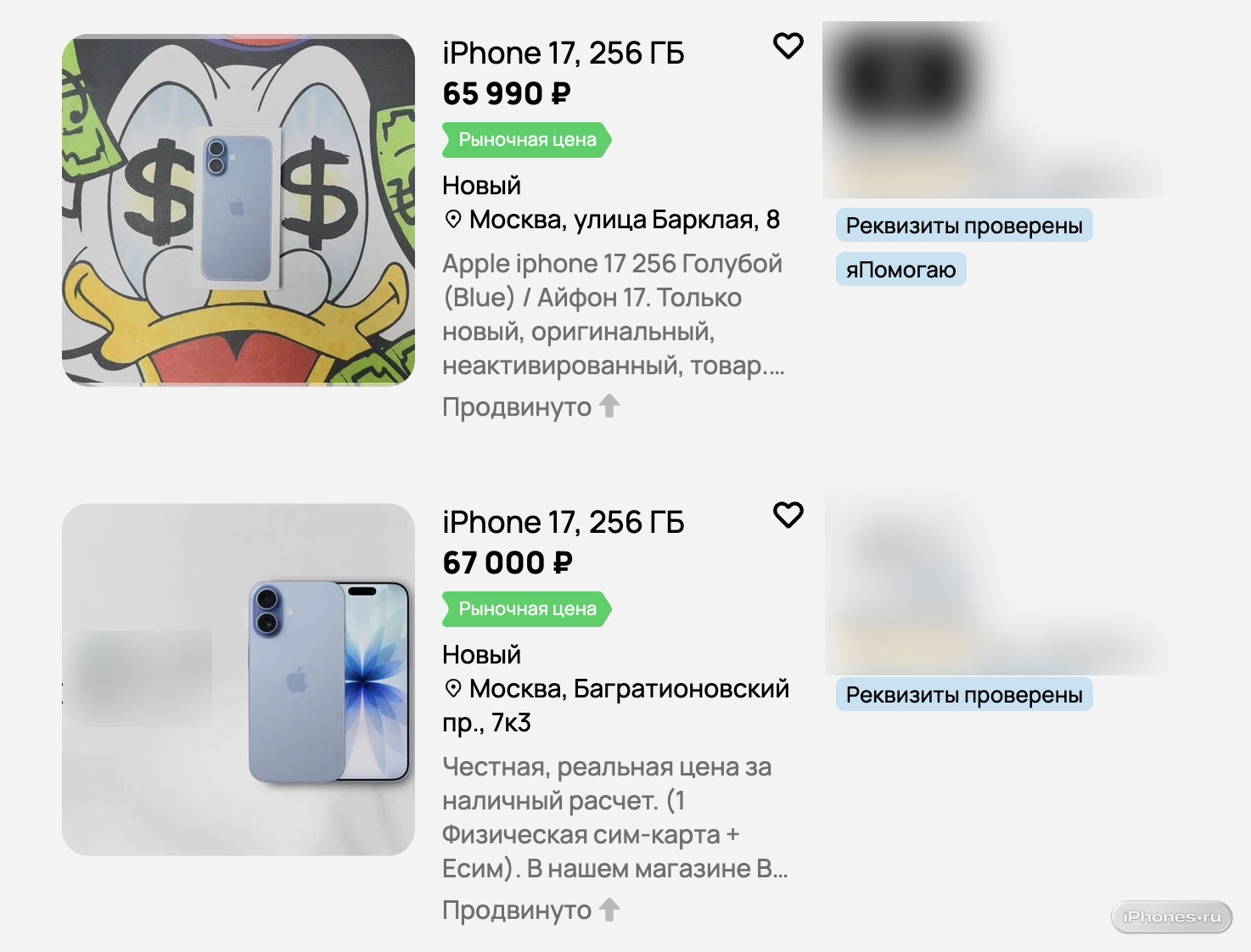
Task: Open the first seller's blurred profile card
Action: 992,110
